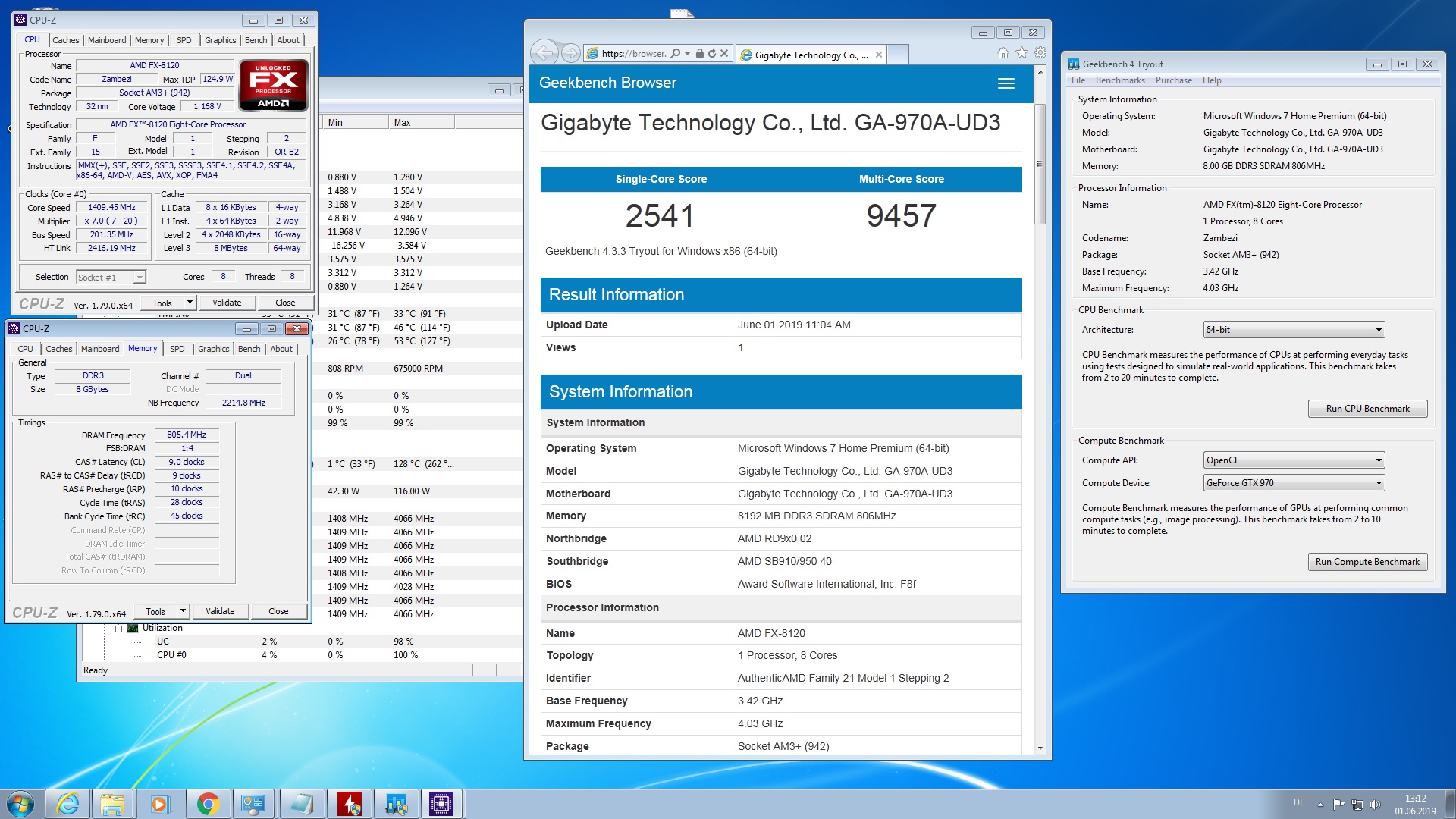Click the network icon in system tray

[x=1357, y=804]
